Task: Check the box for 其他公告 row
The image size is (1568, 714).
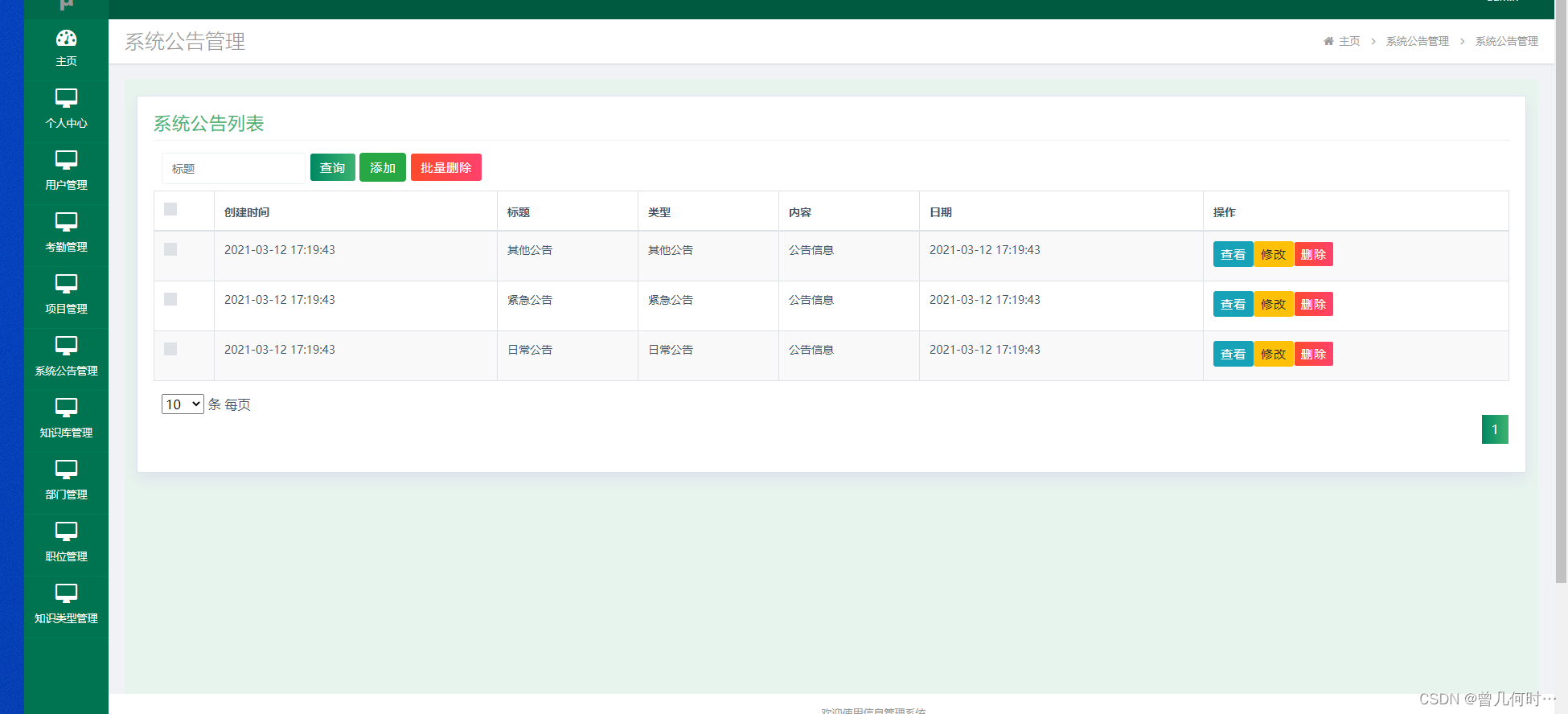Action: pyautogui.click(x=170, y=249)
